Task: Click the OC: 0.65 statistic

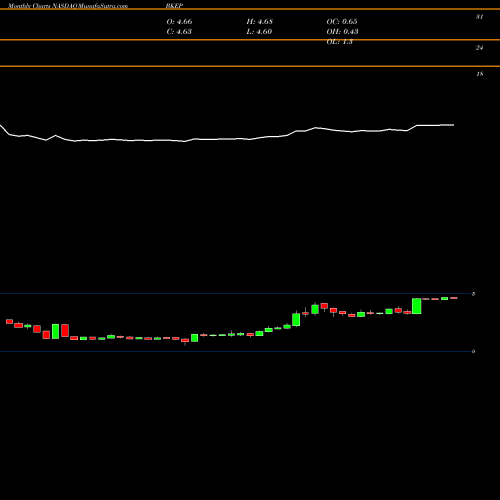Action: tap(342, 22)
